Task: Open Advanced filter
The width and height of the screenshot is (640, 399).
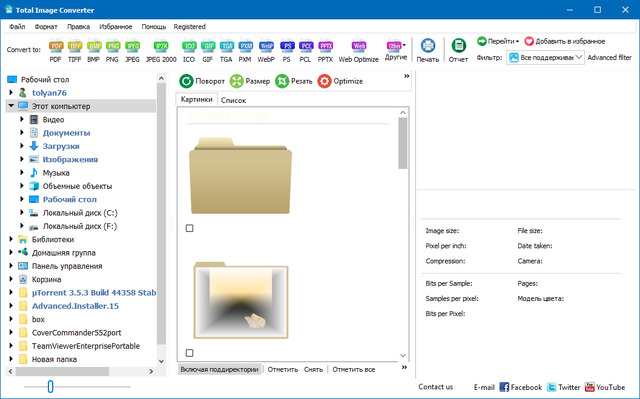Action: coord(609,58)
